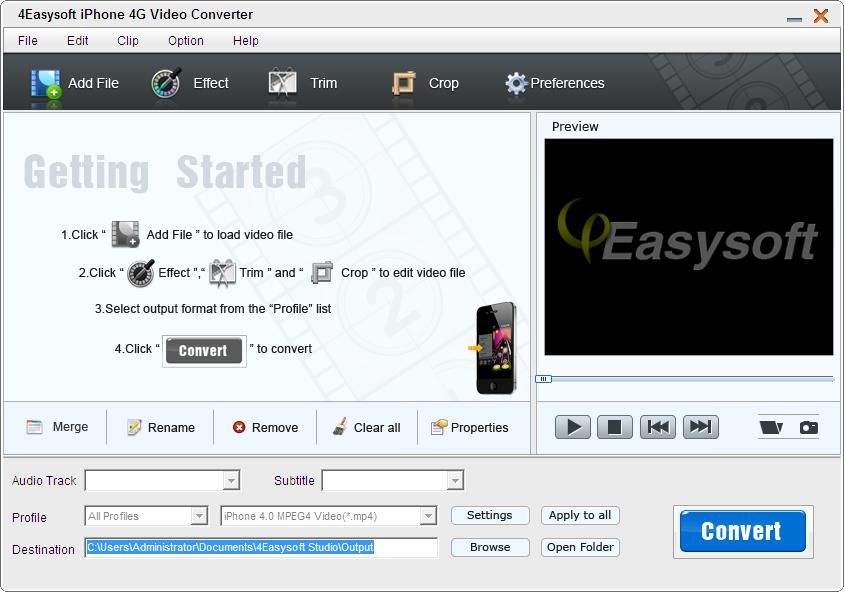
Task: Click the Preview video display area
Action: click(689, 247)
